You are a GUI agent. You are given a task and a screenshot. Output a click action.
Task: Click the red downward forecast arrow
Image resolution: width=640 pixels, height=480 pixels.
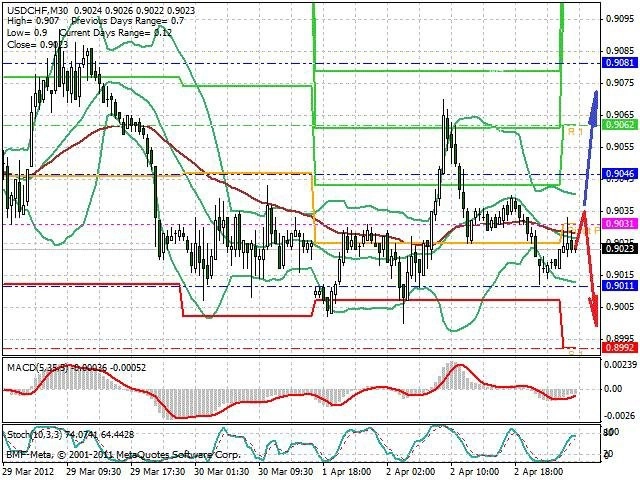coord(589,269)
